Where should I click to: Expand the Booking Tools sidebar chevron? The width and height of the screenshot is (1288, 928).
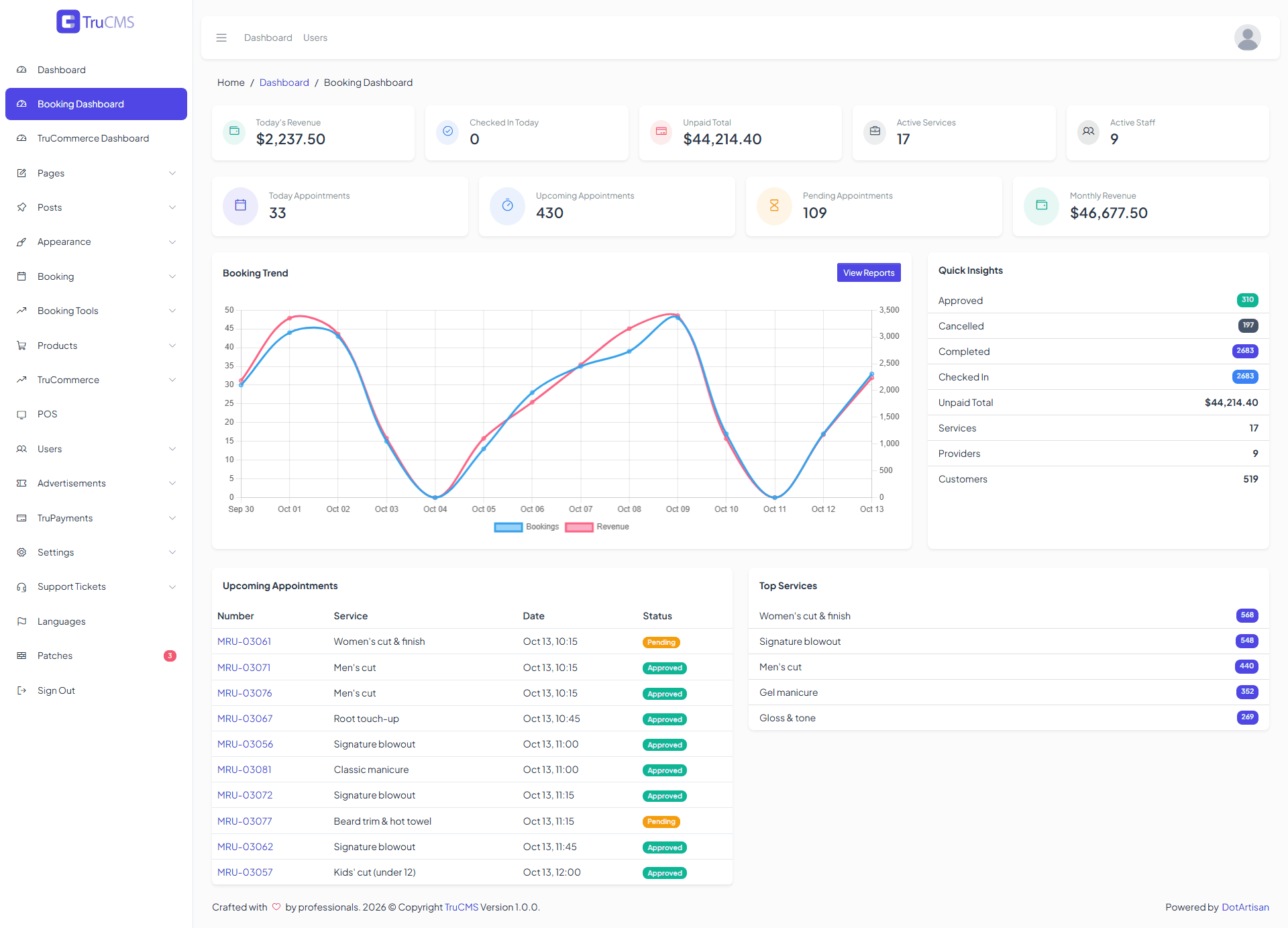(172, 311)
